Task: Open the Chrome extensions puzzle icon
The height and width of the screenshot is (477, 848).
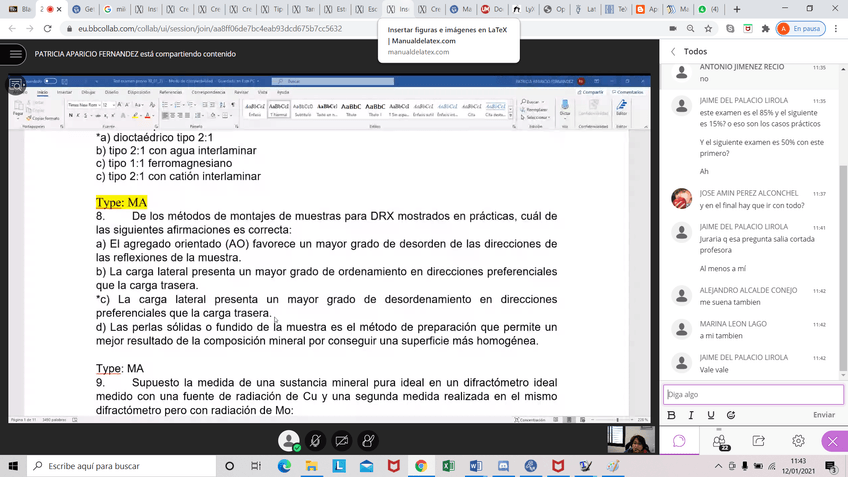Action: [x=765, y=29]
